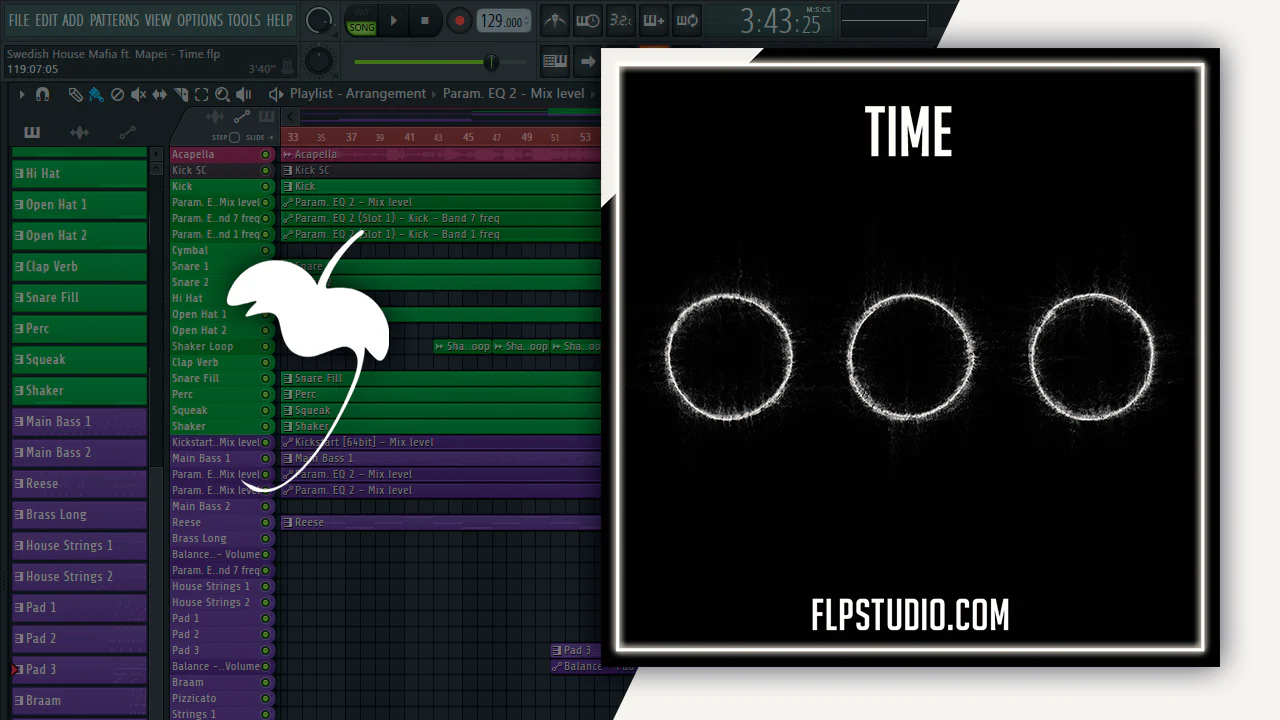Select the Playback speaker tool
This screenshot has width=1280, height=720.
coord(243,94)
